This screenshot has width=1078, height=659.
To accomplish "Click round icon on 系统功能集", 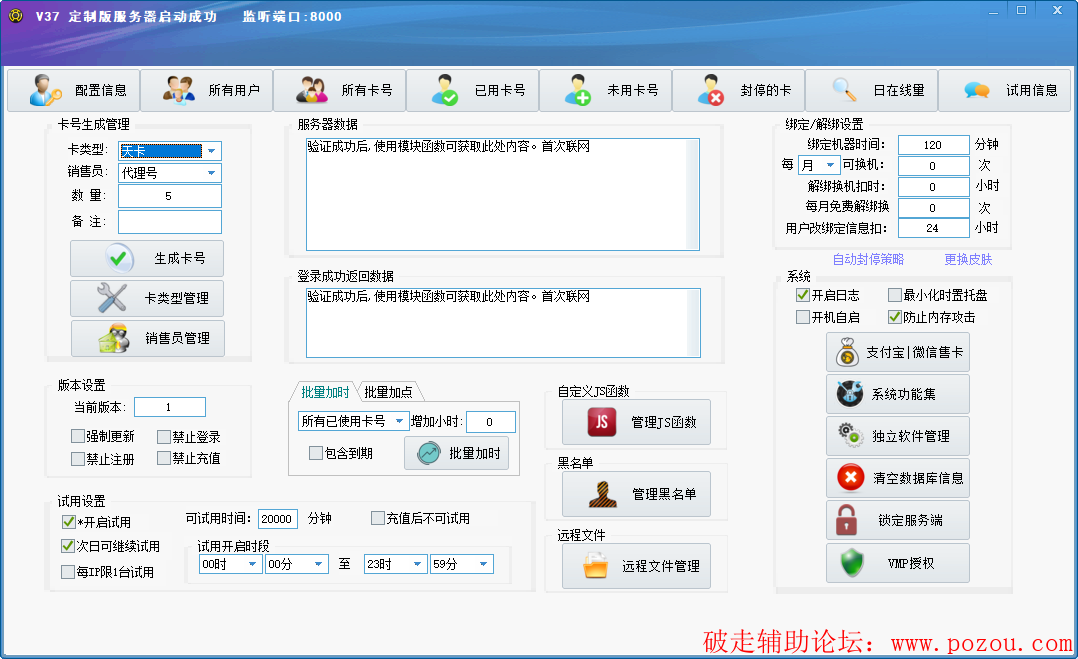I will coord(850,394).
